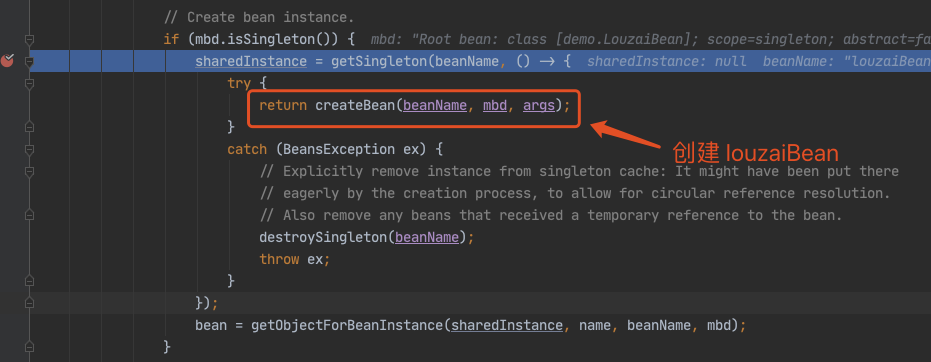The height and width of the screenshot is (362, 931).
Task: Click 'beanName' argument of createBean
Action: coord(435,106)
